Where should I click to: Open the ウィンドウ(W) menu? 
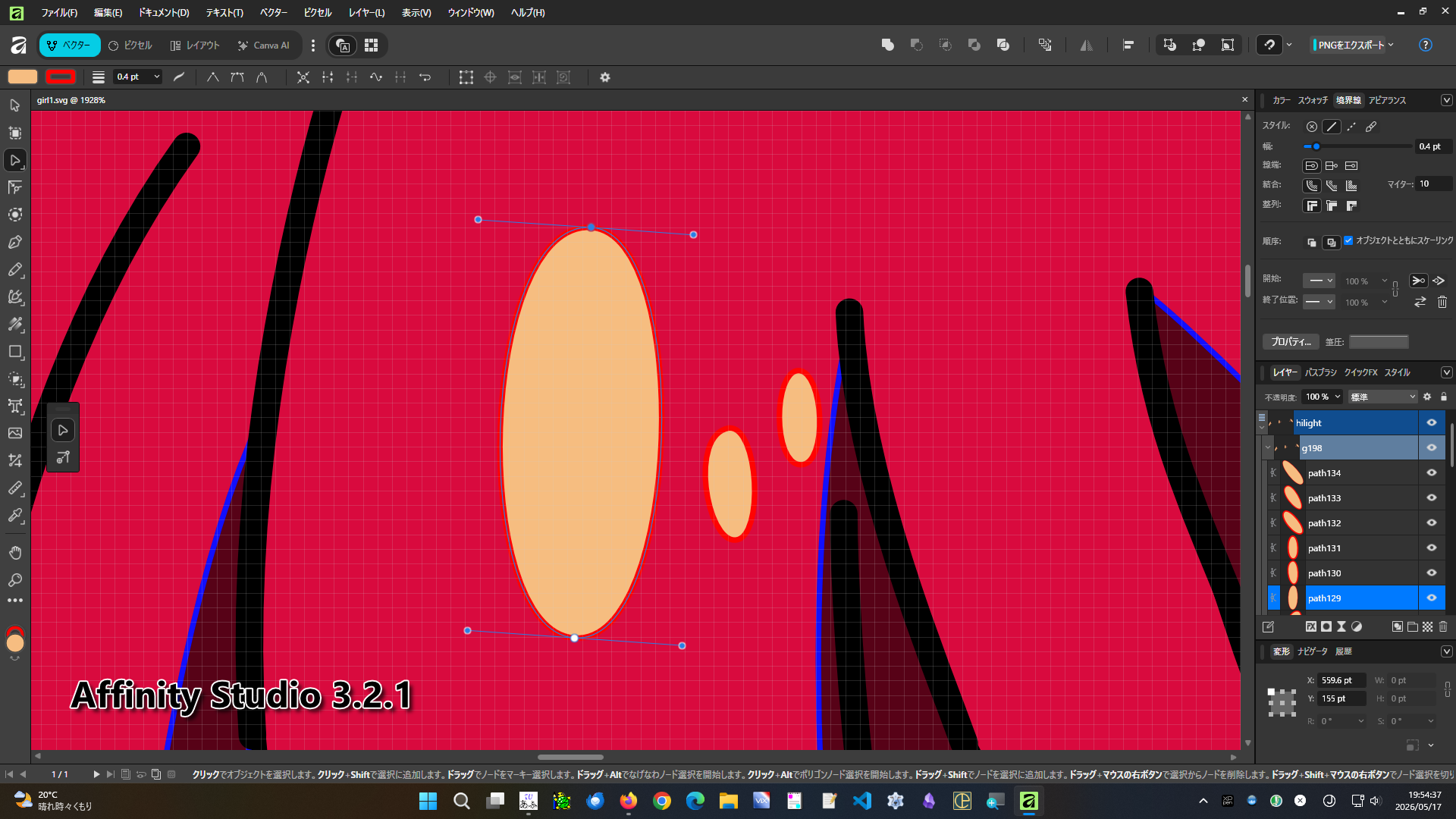[470, 13]
